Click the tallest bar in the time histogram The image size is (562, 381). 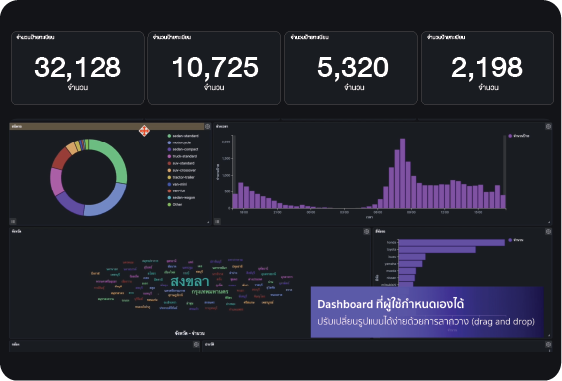click(402, 173)
